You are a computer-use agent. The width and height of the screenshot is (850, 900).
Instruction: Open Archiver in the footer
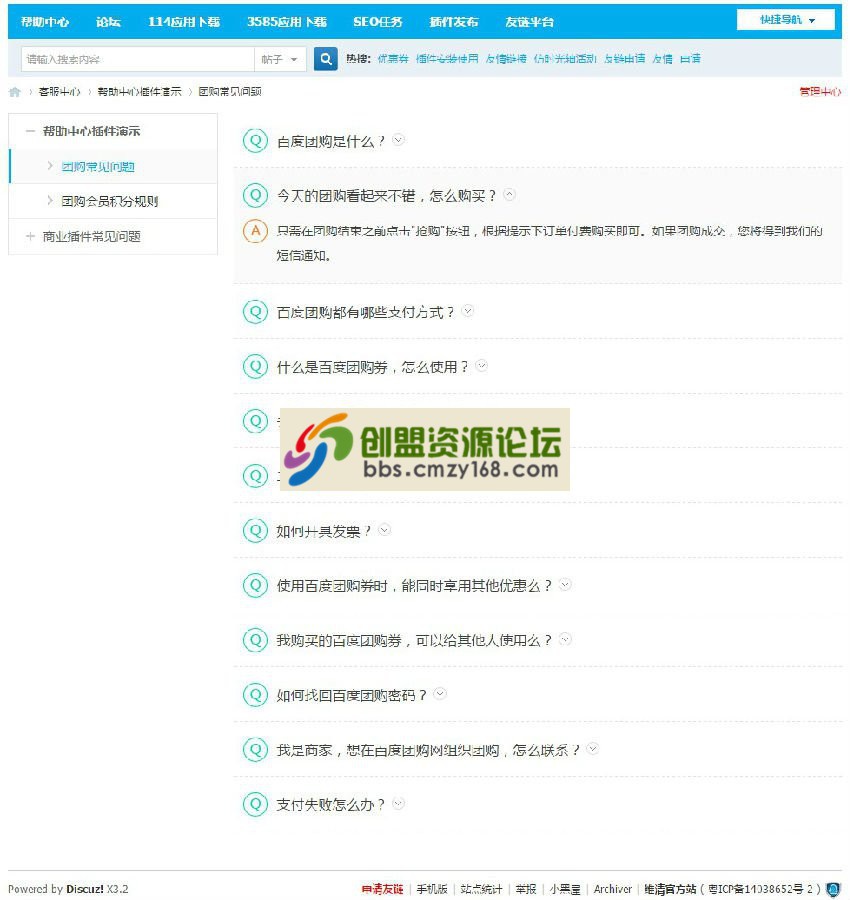(612, 889)
